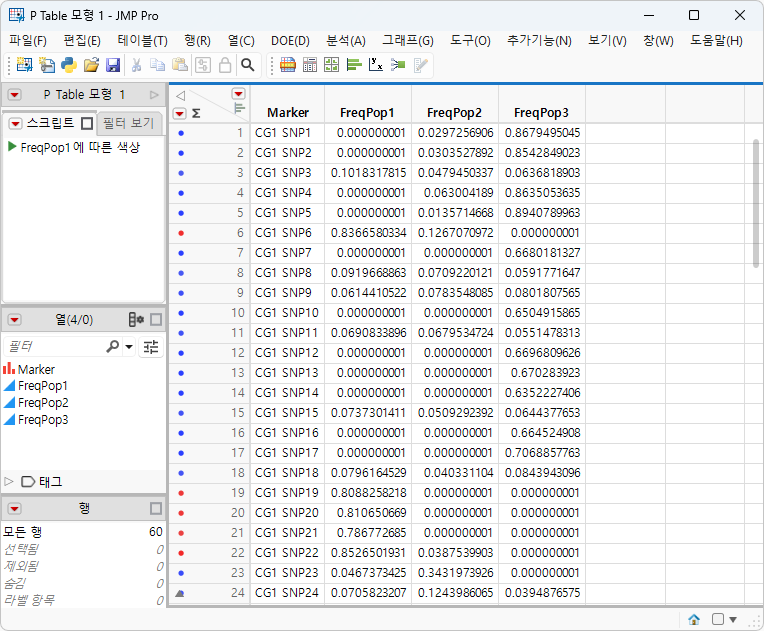Open the 그래프(G) menu
This screenshot has height=631, width=764.
click(x=408, y=40)
